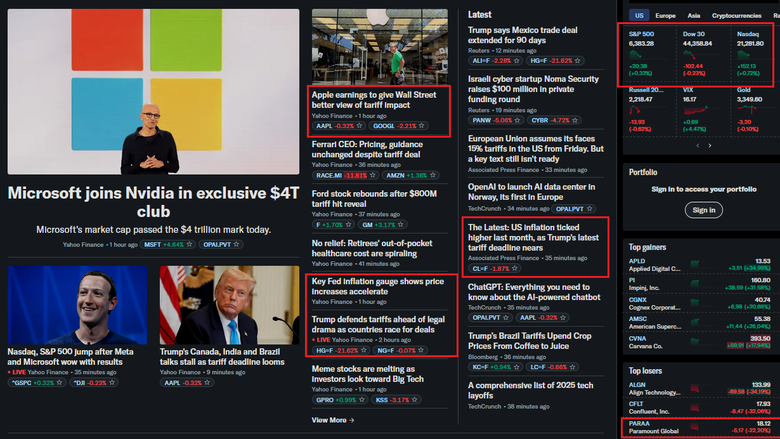Click star next to GM ticker
Image resolution: width=780 pixels, height=439 pixels.
tap(400, 225)
